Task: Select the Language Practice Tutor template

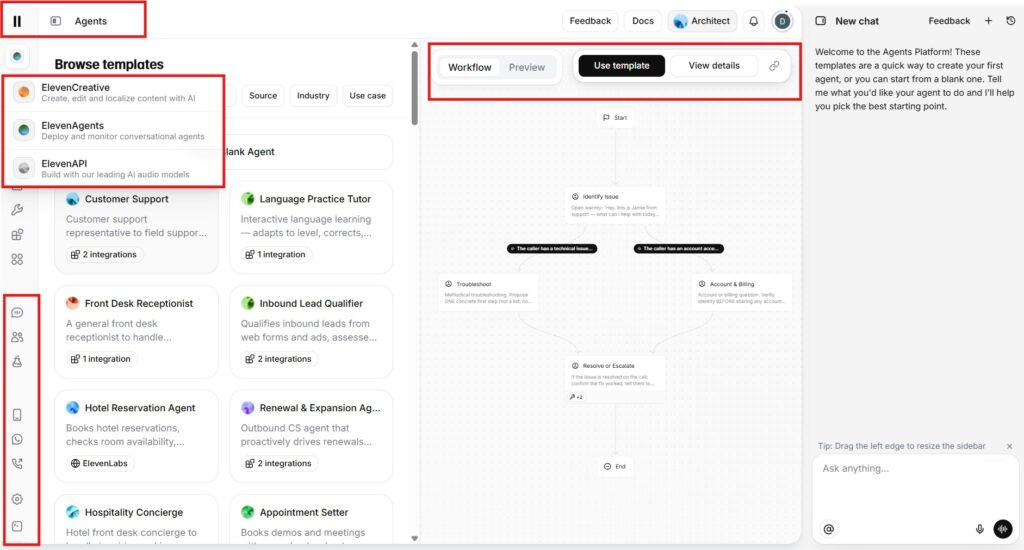Action: 311,227
